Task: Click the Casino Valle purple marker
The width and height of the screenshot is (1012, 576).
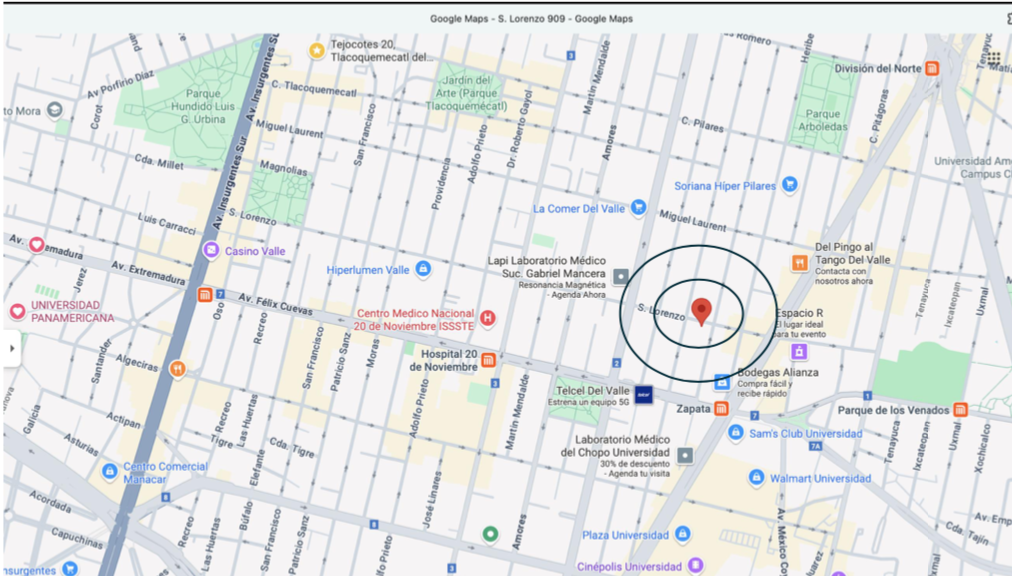Action: (211, 251)
